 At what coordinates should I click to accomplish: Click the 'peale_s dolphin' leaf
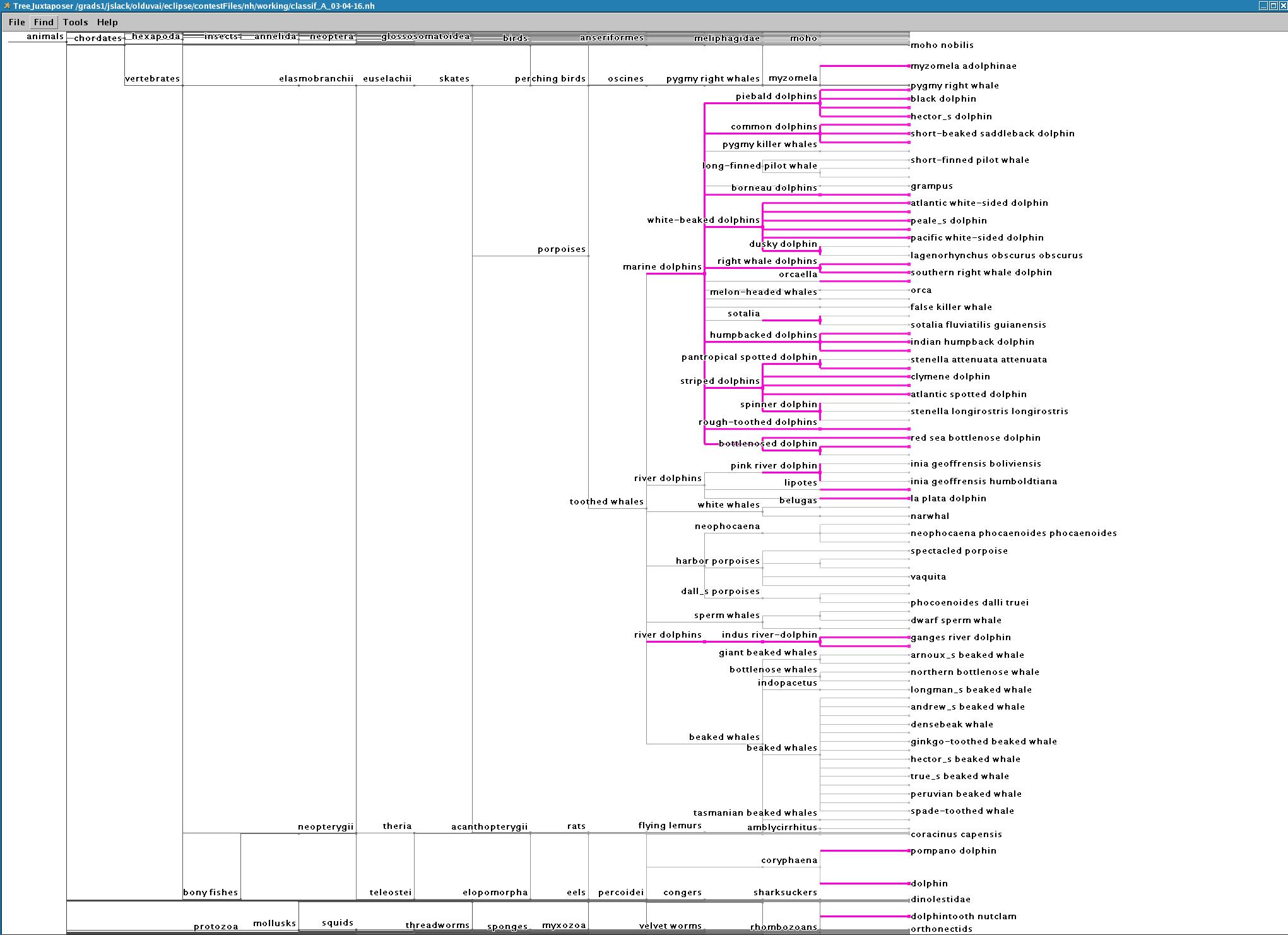coord(948,221)
